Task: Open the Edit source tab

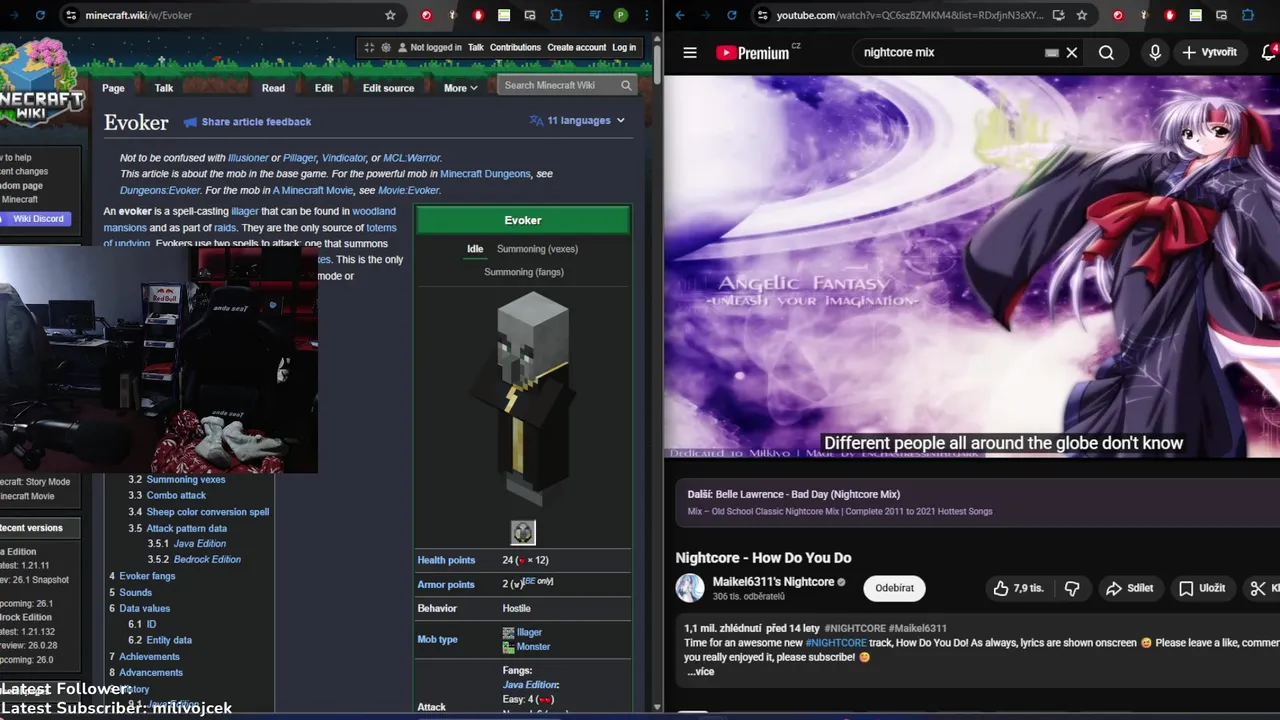Action: pos(388,88)
